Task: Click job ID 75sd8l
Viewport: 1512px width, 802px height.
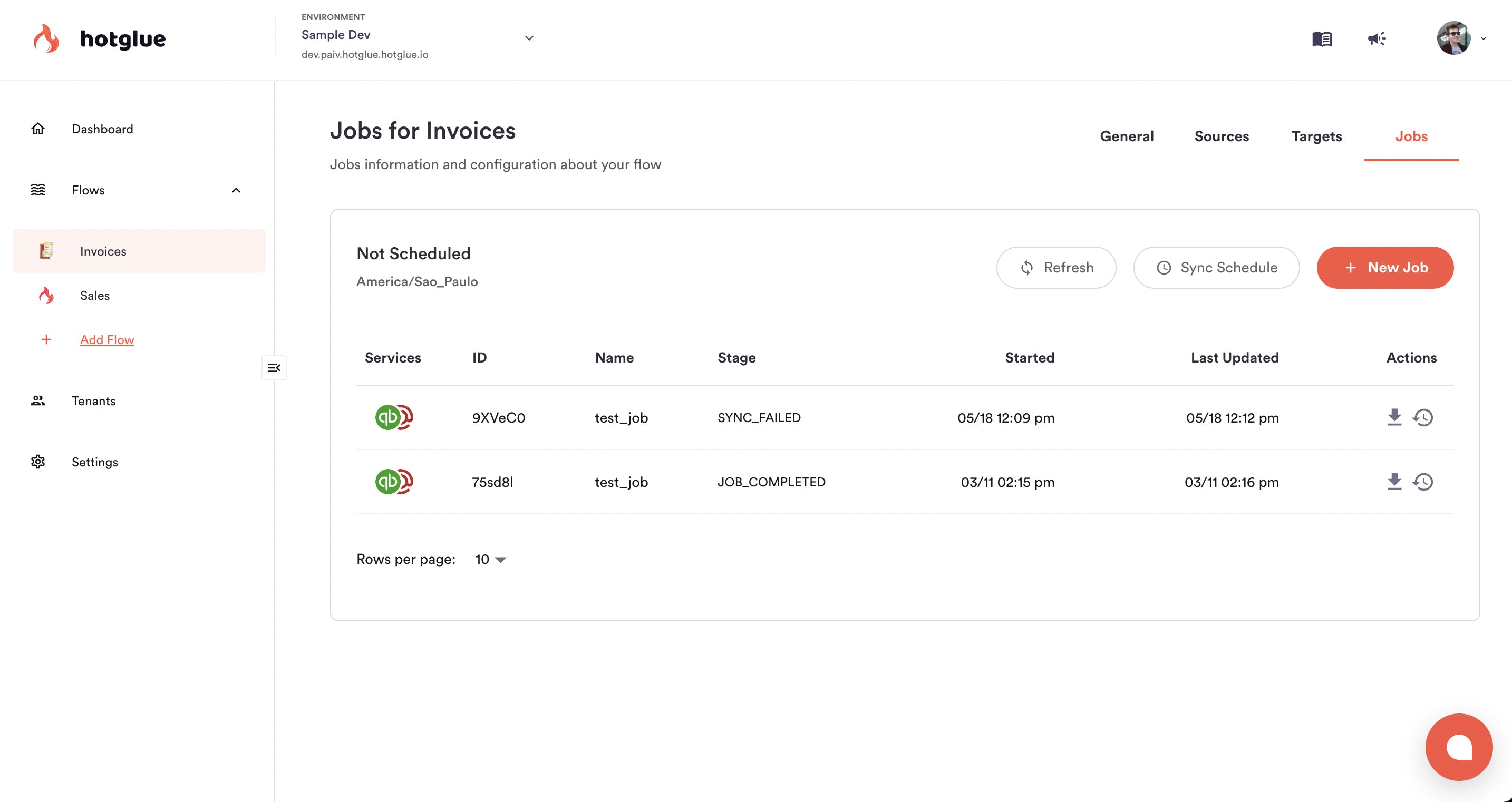Action: point(492,482)
